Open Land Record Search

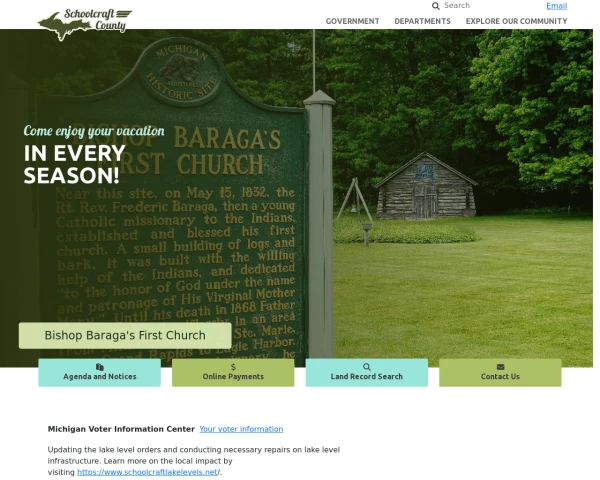[367, 372]
